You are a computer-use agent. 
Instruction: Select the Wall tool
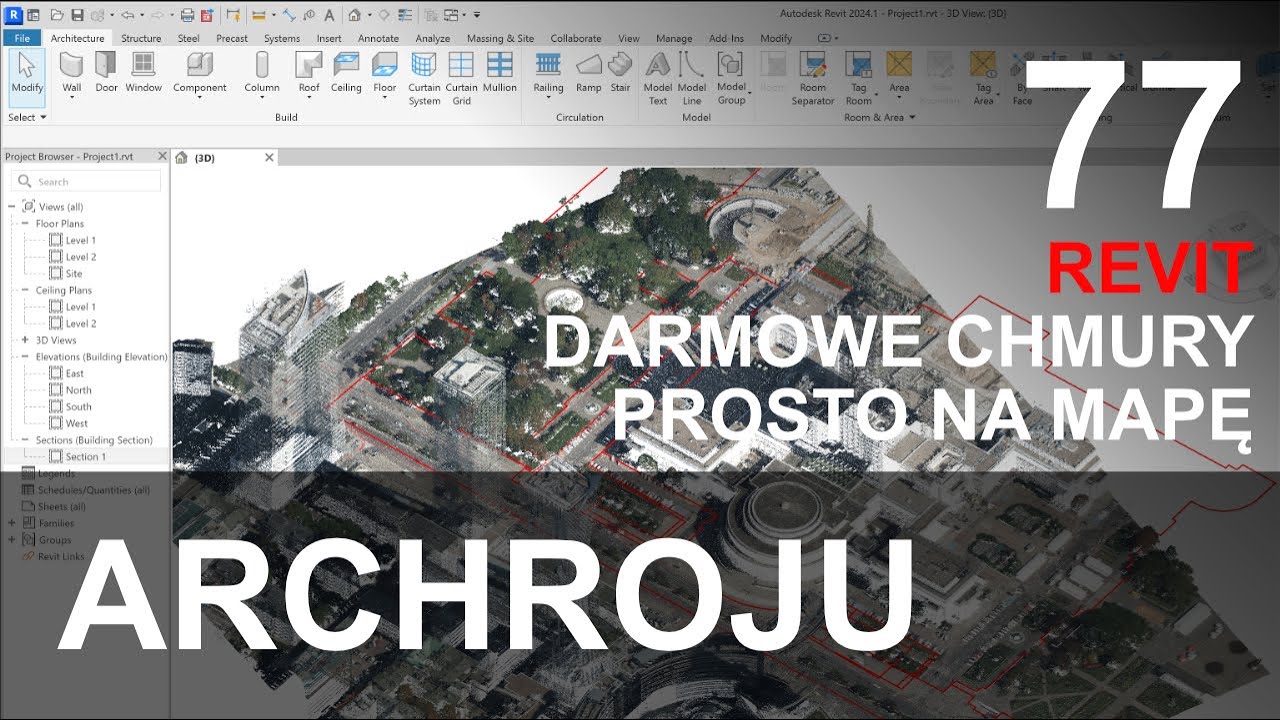pos(71,76)
